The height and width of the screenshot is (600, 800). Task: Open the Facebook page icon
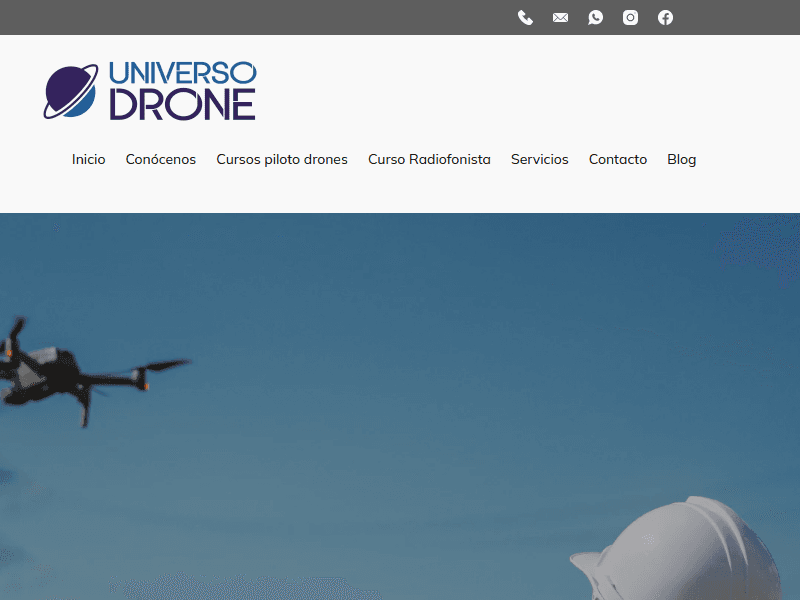[x=665, y=17]
